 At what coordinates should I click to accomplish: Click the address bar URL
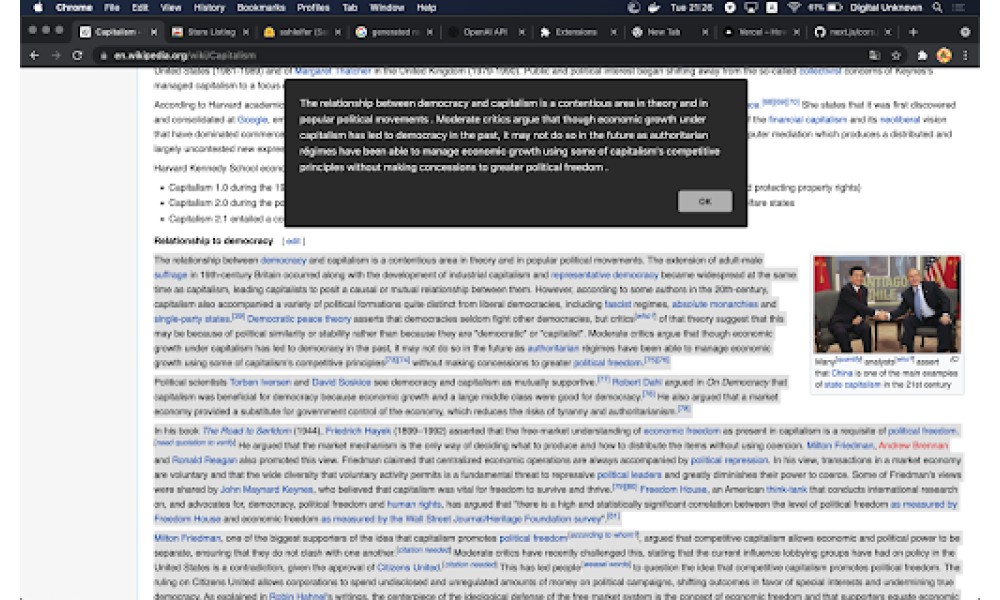[185, 55]
